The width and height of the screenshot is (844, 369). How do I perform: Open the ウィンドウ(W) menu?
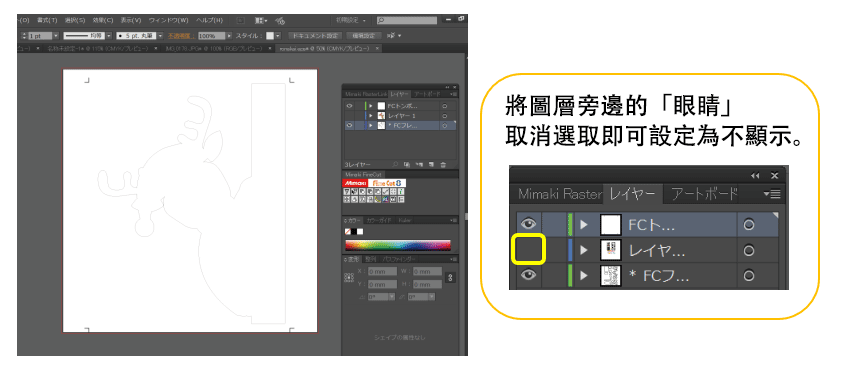168,20
